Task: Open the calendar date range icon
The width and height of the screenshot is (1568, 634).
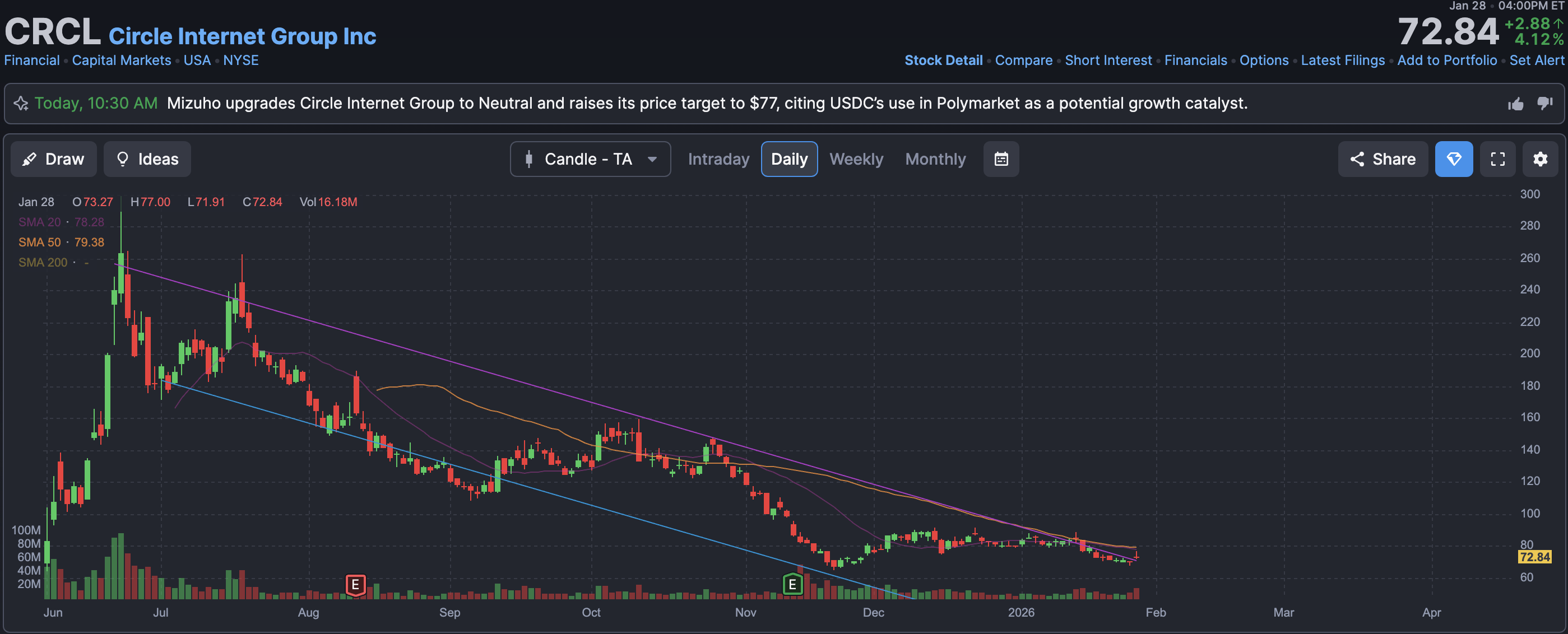Action: point(1001,160)
